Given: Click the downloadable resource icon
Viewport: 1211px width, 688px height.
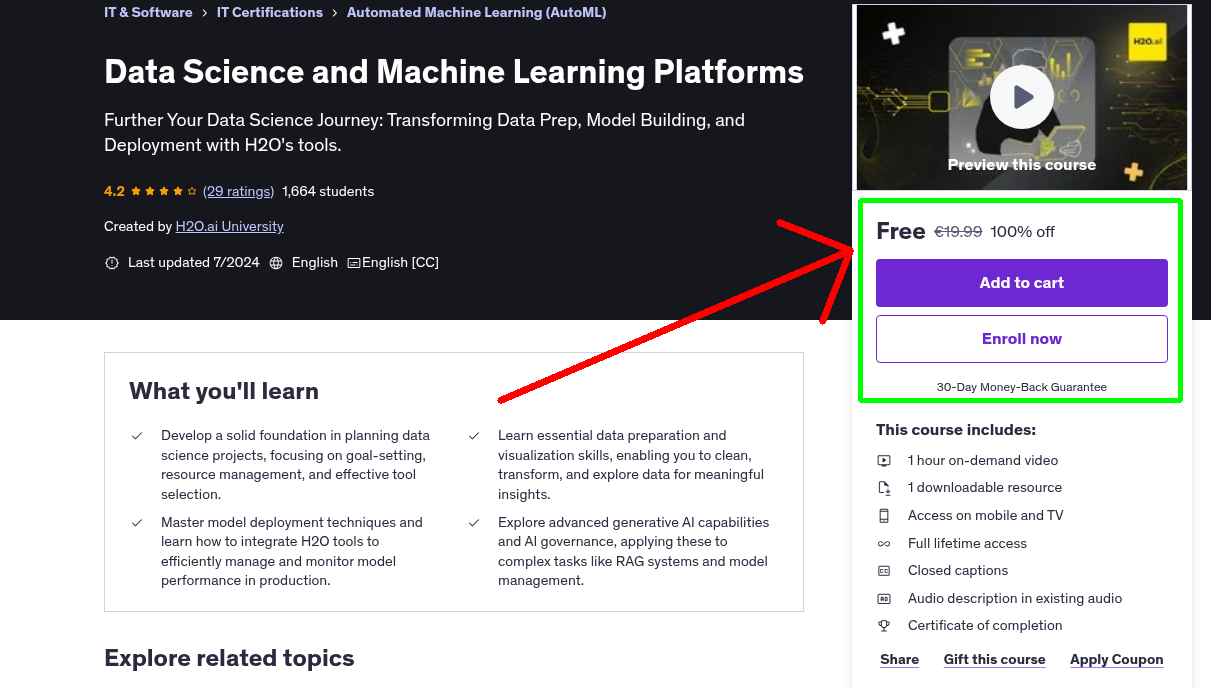Looking at the screenshot, I should pos(884,488).
